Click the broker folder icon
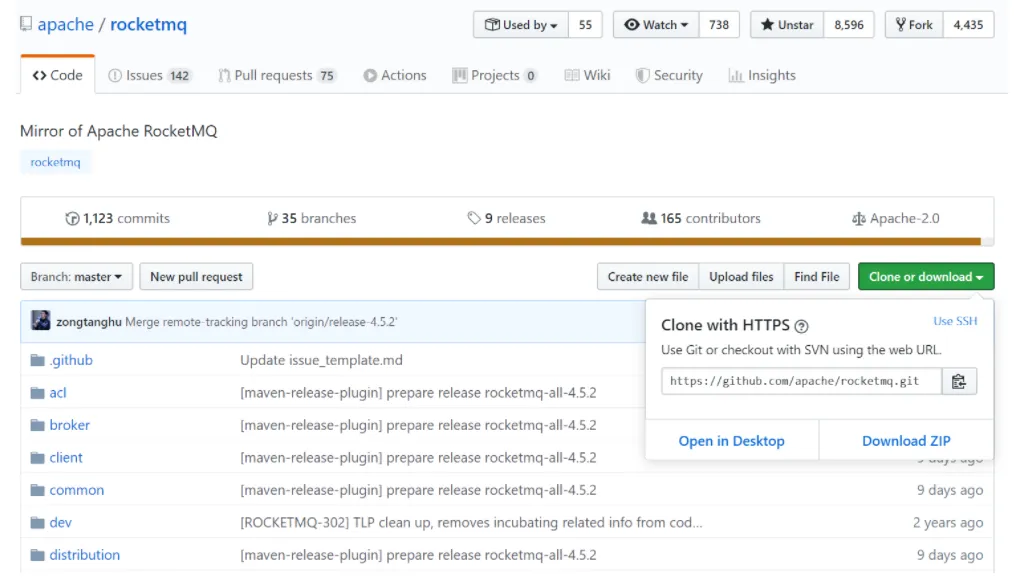 coord(38,425)
